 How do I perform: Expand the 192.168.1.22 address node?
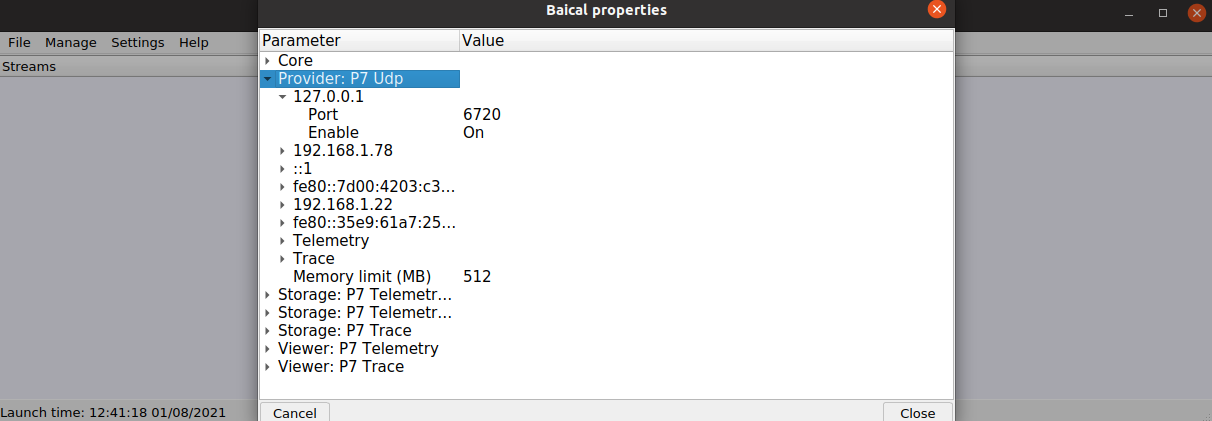coord(282,205)
